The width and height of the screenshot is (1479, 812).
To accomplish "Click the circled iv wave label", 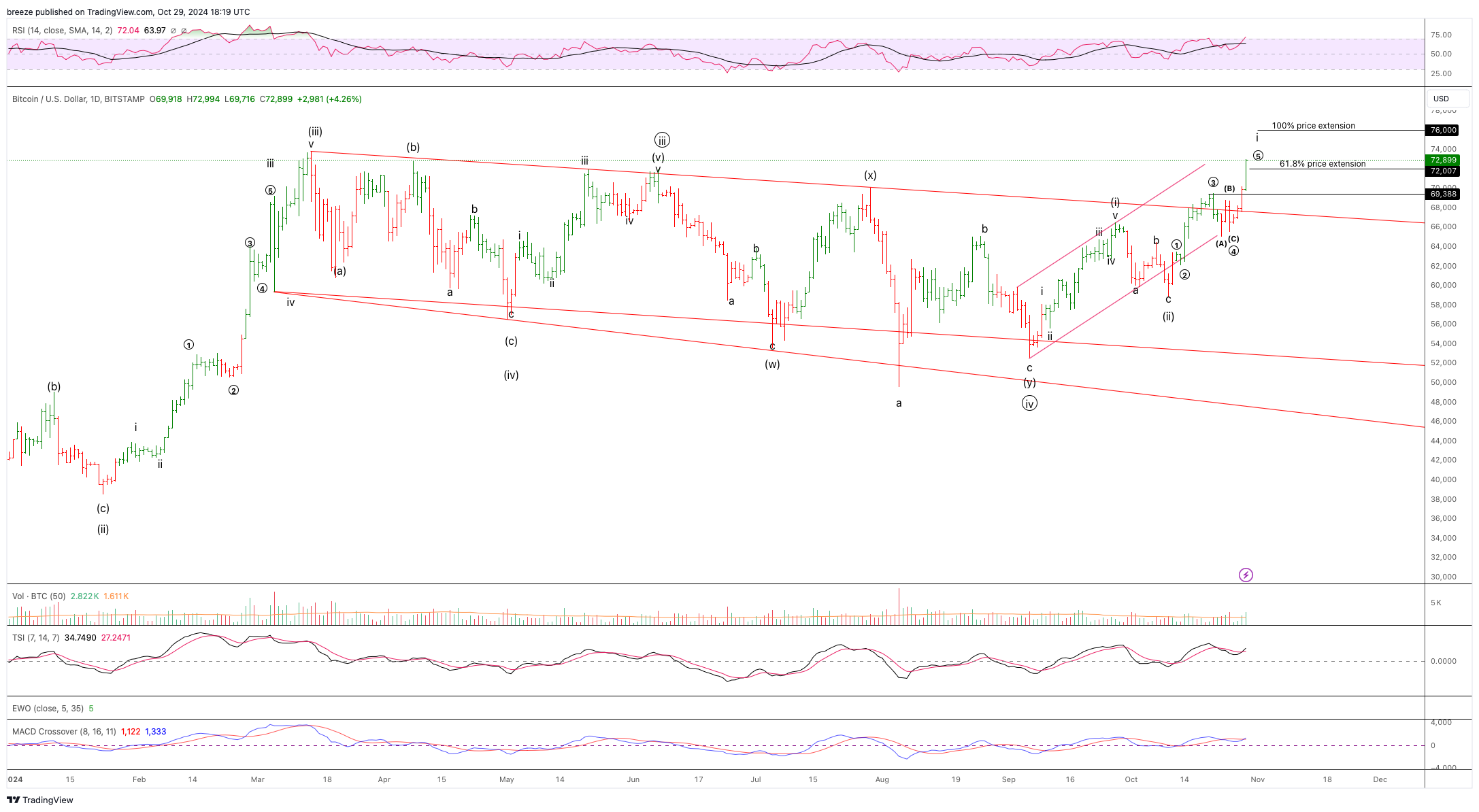I will click(x=1029, y=404).
